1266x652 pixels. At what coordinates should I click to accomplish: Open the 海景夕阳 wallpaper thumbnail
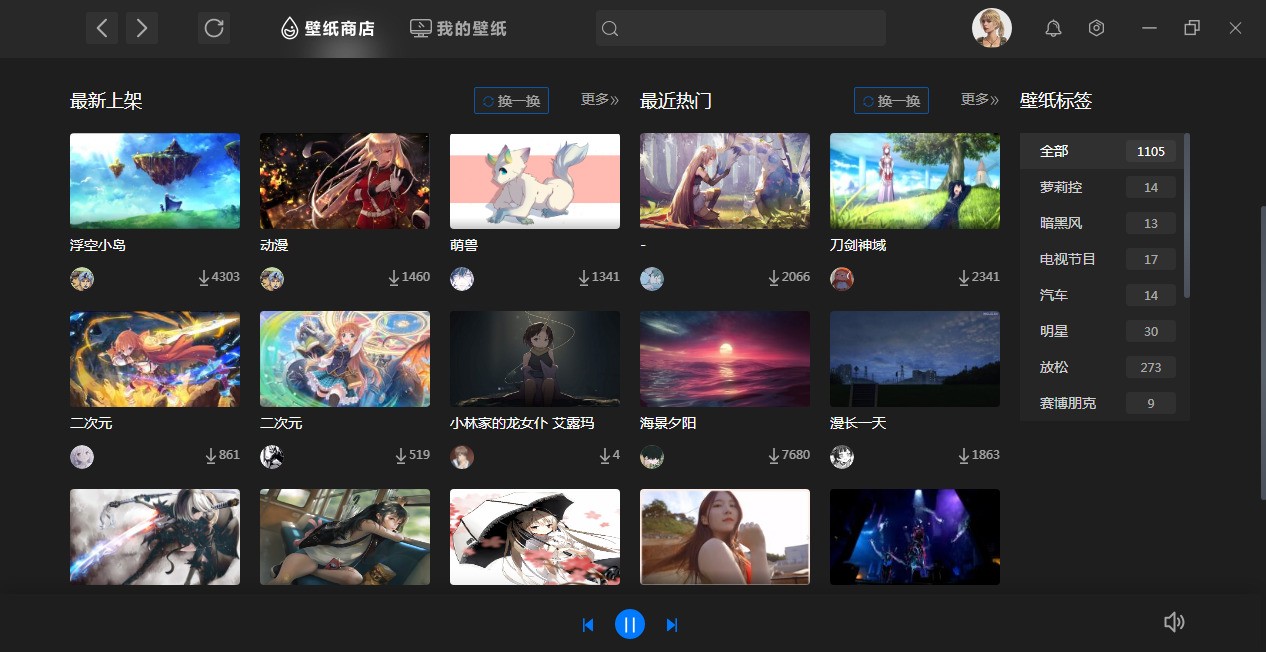[725, 359]
